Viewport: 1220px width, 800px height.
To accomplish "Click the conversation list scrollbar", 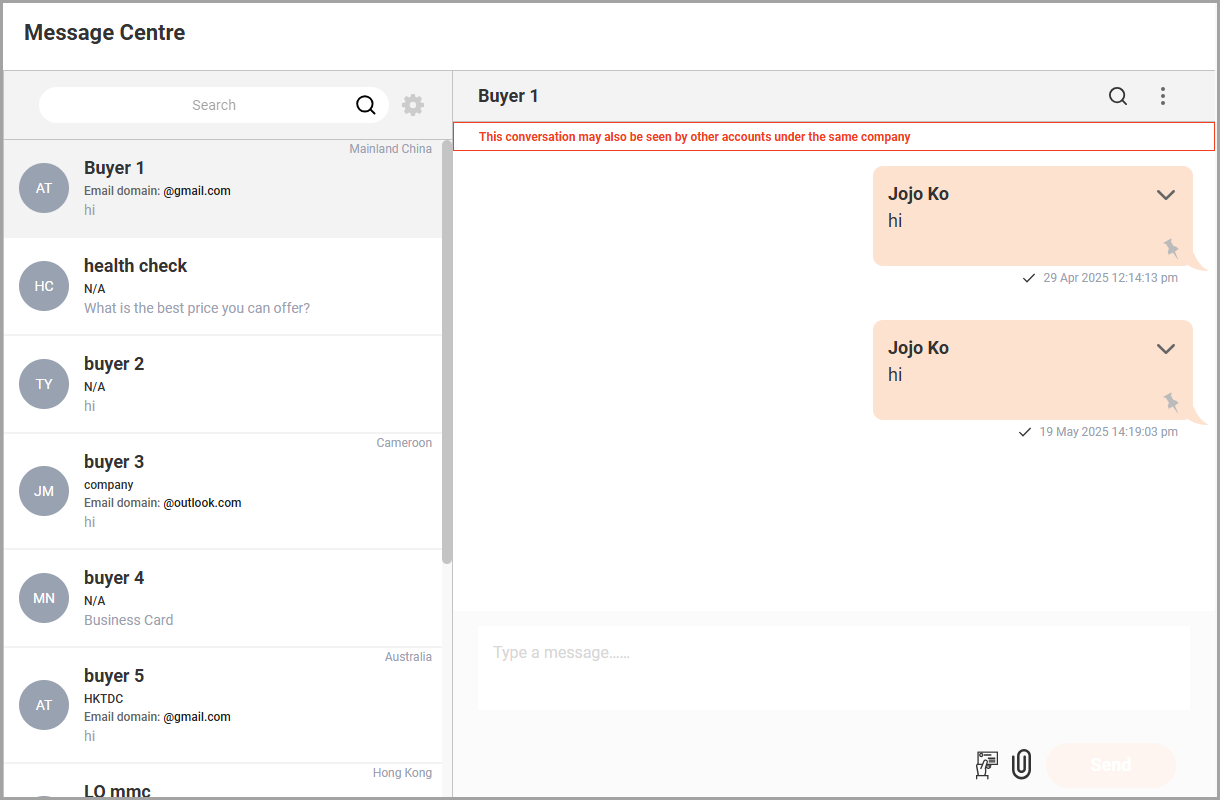I will click(447, 352).
